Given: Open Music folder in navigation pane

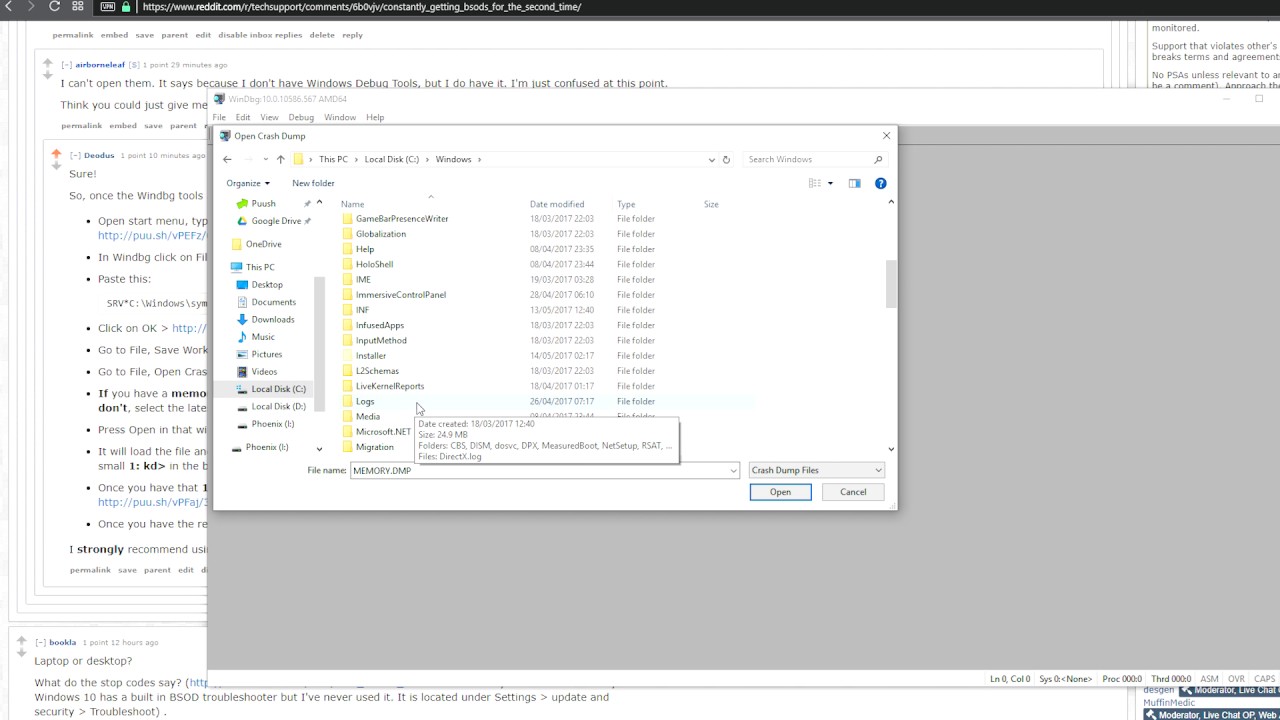Looking at the screenshot, I should (x=263, y=337).
